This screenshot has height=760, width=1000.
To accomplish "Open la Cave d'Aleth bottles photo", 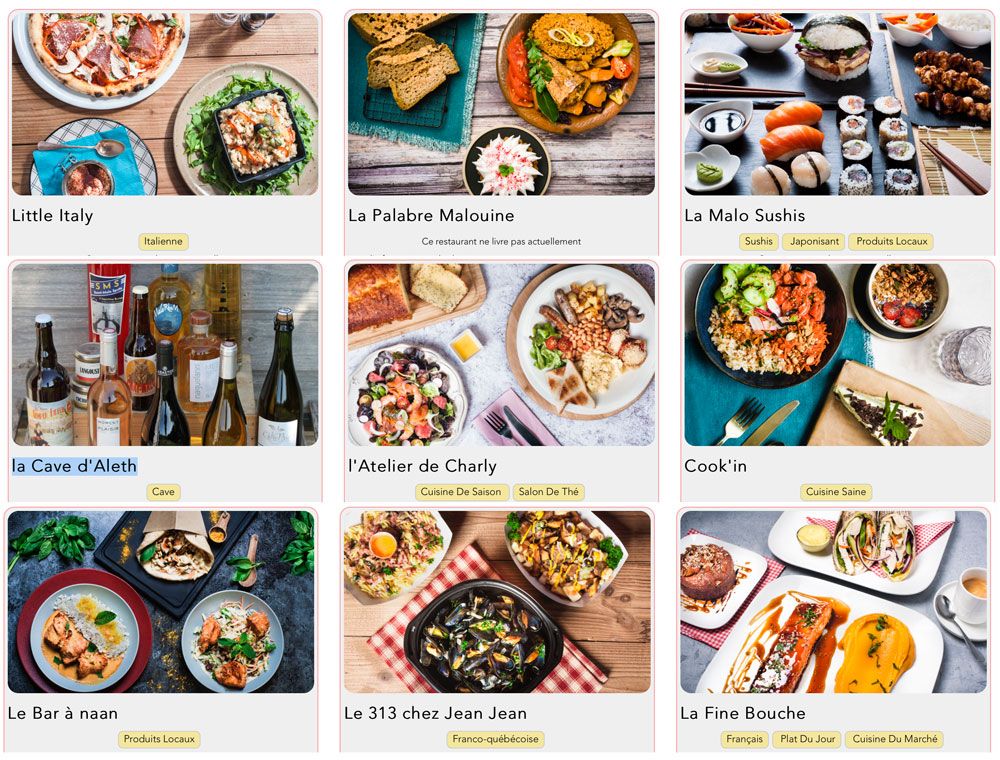I will pos(165,354).
